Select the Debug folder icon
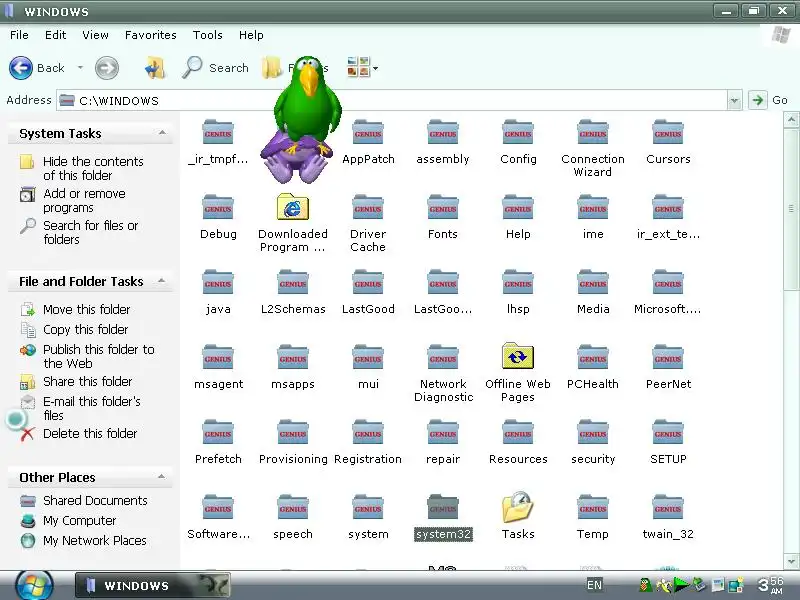This screenshot has width=800, height=600. coord(218,207)
